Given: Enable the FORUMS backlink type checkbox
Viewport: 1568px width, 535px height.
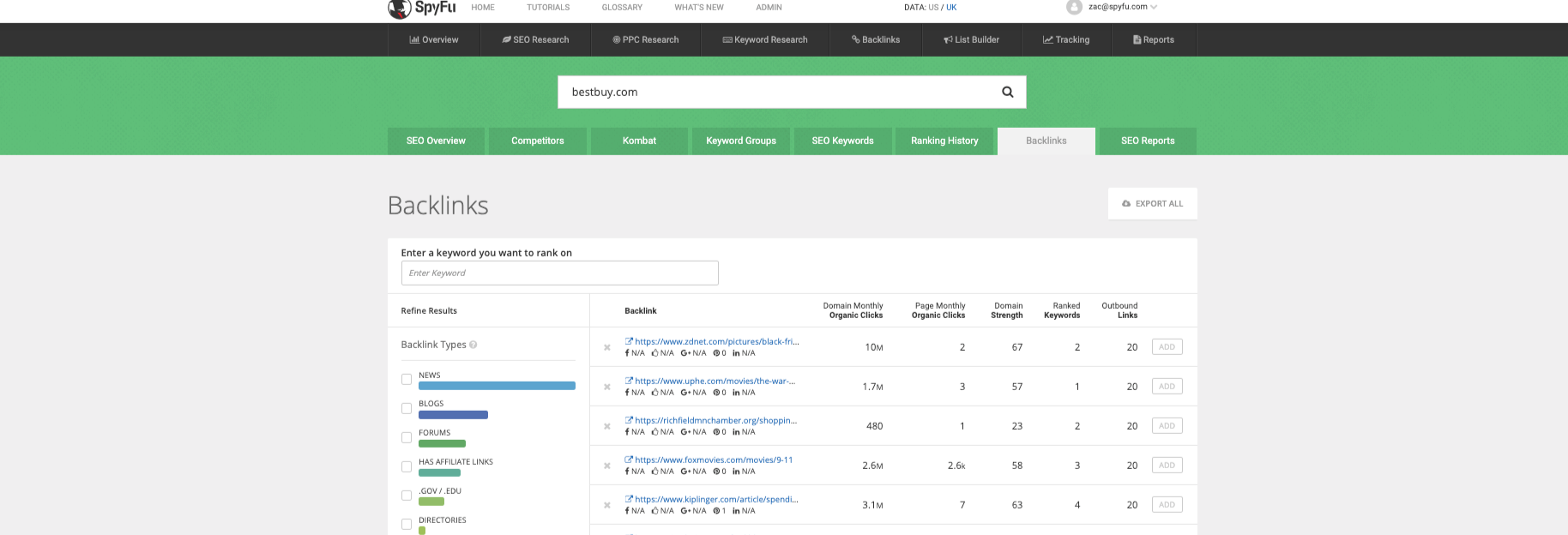Looking at the screenshot, I should [x=407, y=438].
